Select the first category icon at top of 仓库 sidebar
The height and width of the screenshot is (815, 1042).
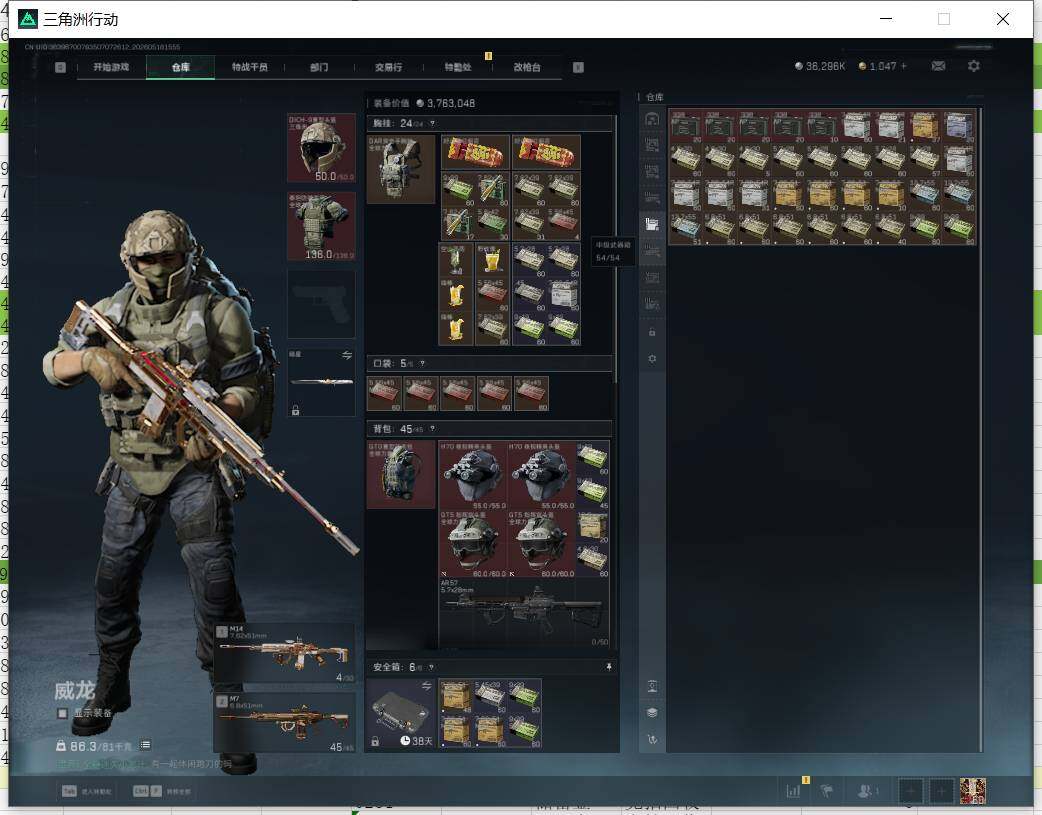click(652, 118)
